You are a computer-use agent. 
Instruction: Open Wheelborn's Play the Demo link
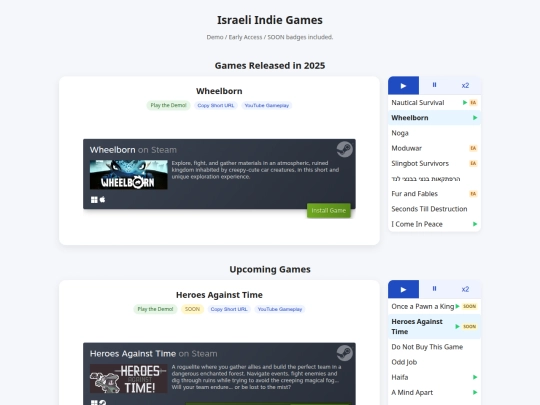click(168, 105)
